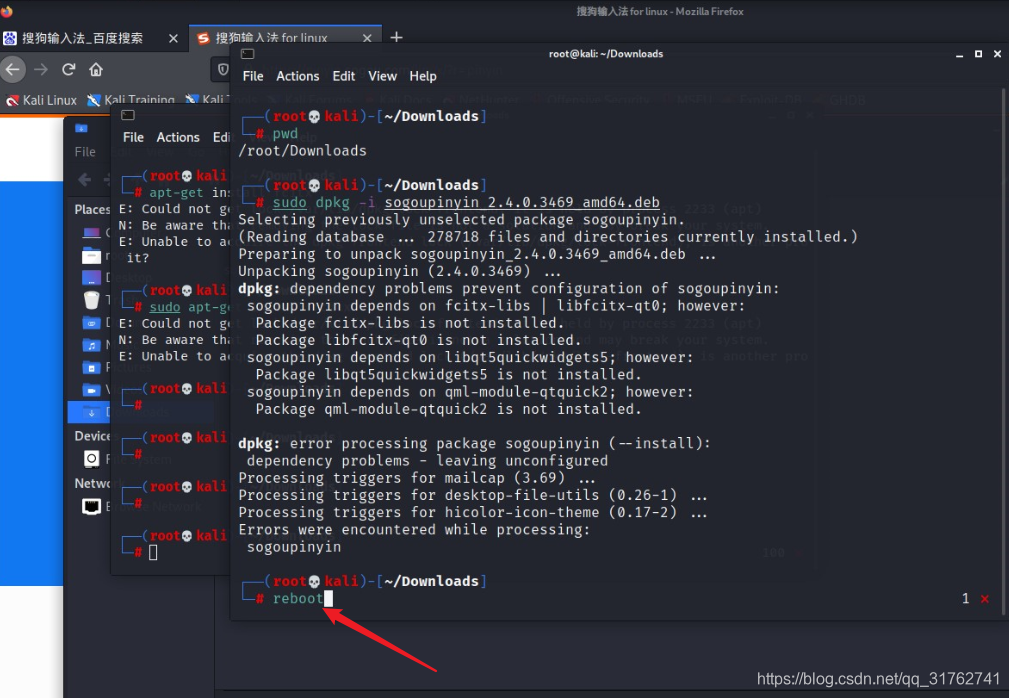1009x698 pixels.
Task: Open a new Firefox tab with the plus icon
Action: 396,37
